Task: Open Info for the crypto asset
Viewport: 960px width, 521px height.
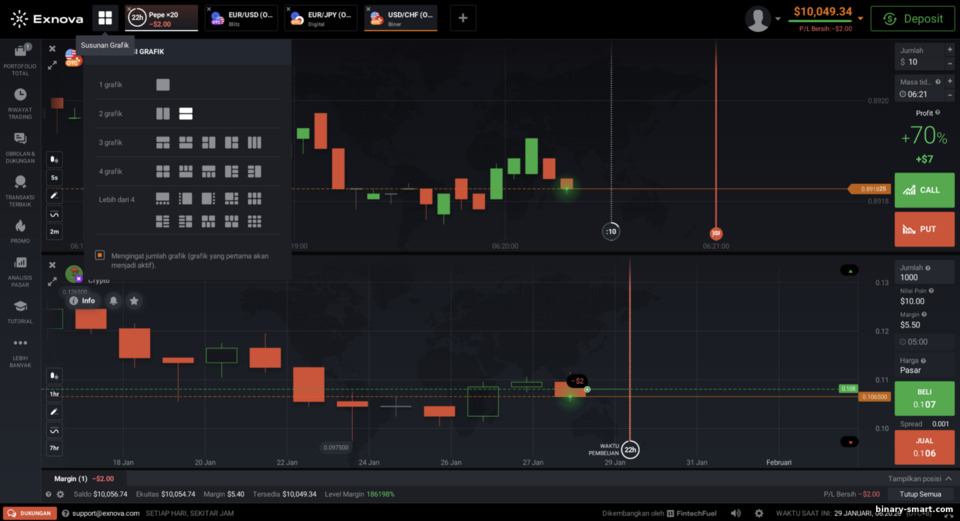Action: click(x=83, y=301)
